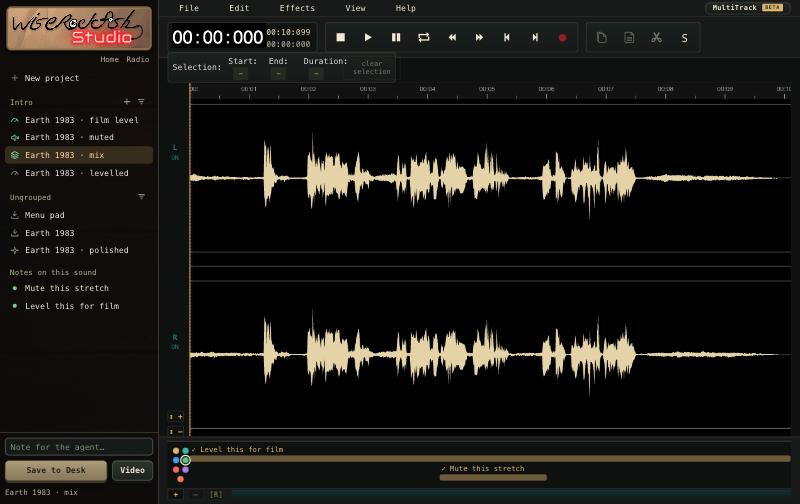
Task: Click the S (silence) toolbar button
Action: [x=684, y=38]
